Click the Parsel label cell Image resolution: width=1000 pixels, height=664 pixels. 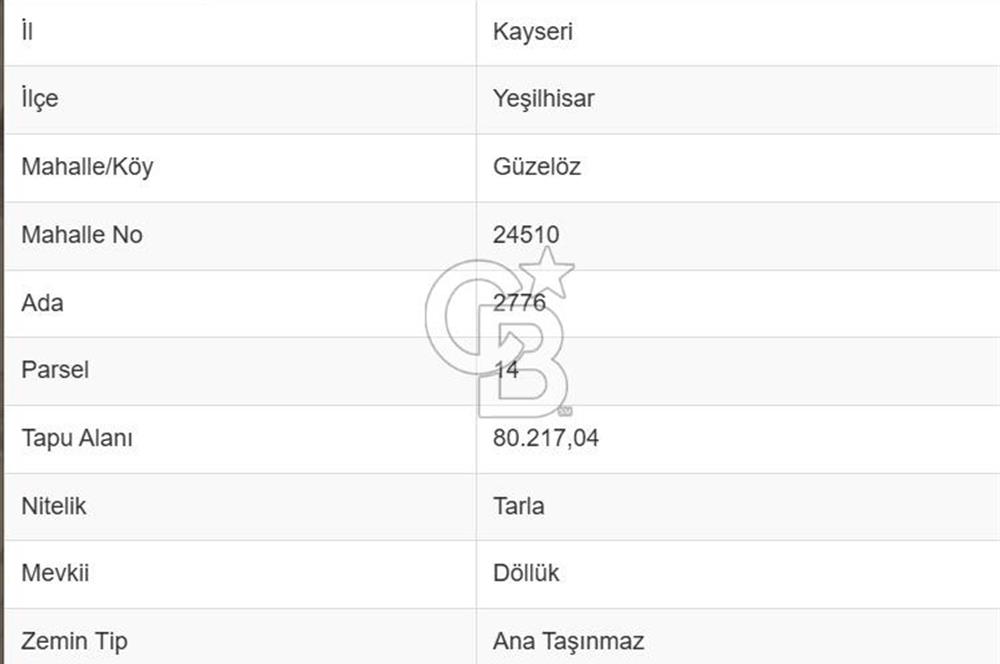click(x=55, y=370)
